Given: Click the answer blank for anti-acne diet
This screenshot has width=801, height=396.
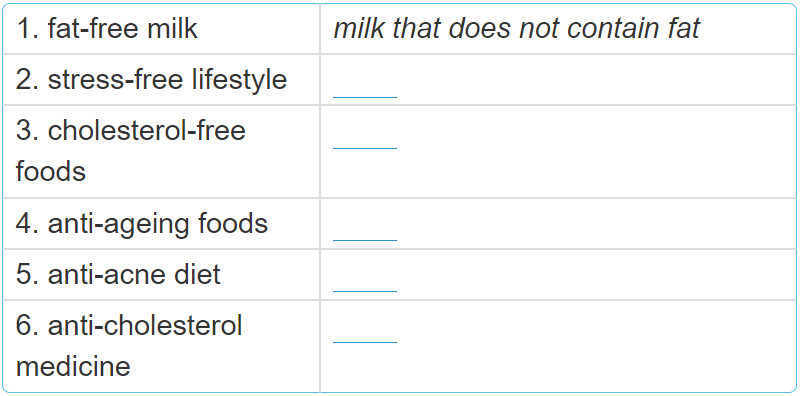Looking at the screenshot, I should (365, 281).
